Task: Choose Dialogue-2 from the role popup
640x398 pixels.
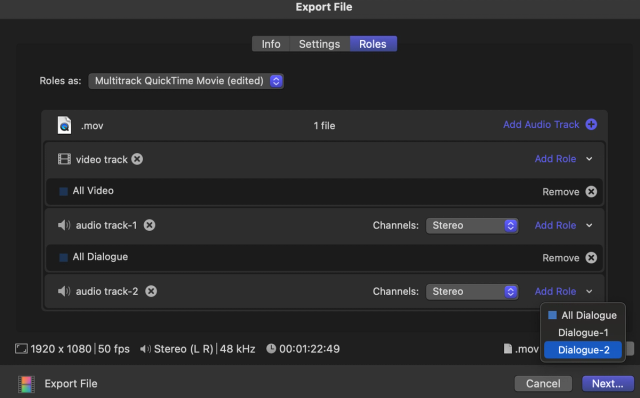Action: 583,350
